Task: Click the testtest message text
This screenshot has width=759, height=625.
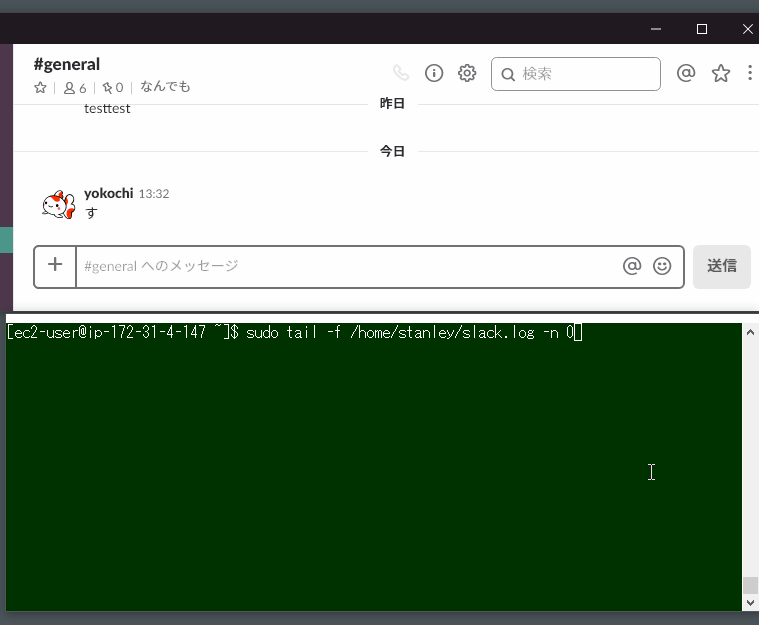Action: click(107, 108)
